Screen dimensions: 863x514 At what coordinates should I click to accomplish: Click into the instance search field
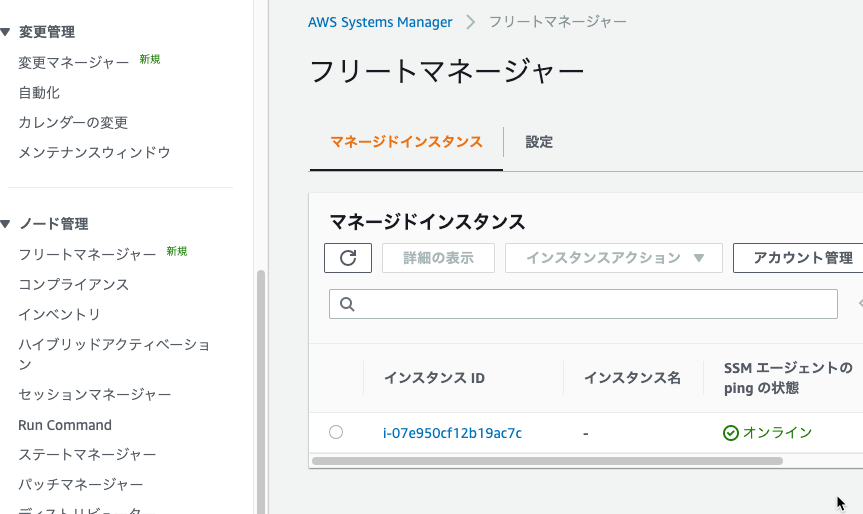(583, 304)
